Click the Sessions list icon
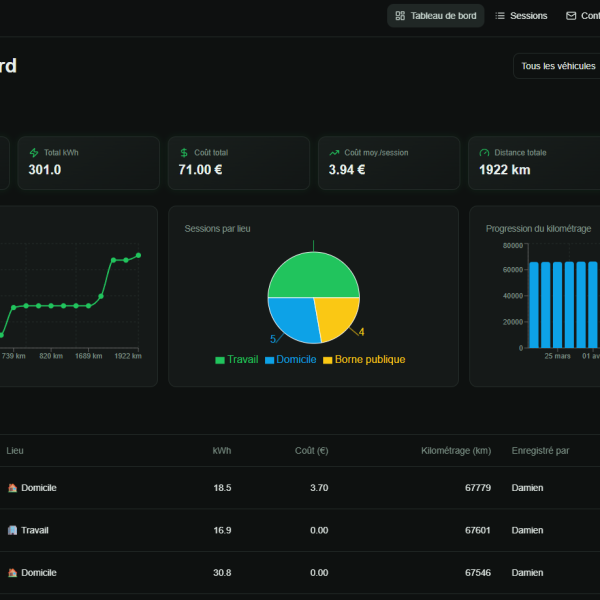Viewport: 600px width, 600px height. [x=500, y=16]
